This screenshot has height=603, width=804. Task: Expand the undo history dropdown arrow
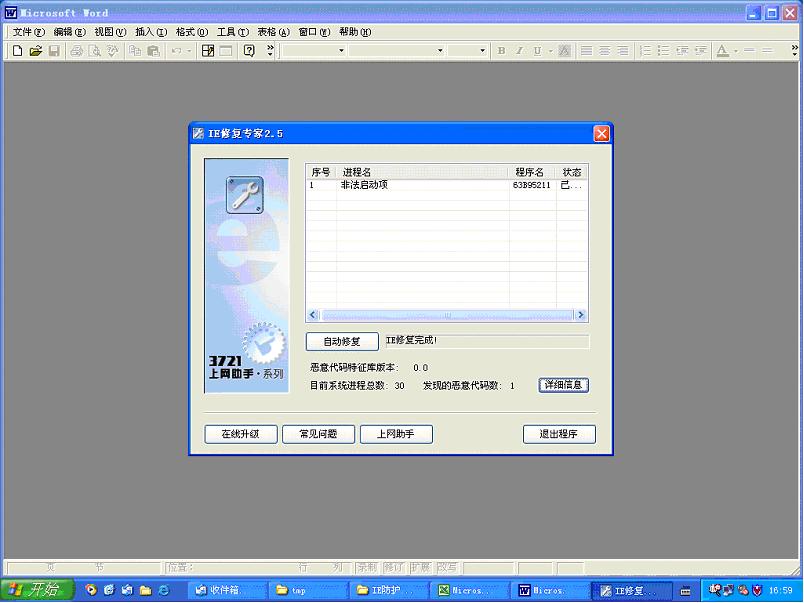click(189, 51)
